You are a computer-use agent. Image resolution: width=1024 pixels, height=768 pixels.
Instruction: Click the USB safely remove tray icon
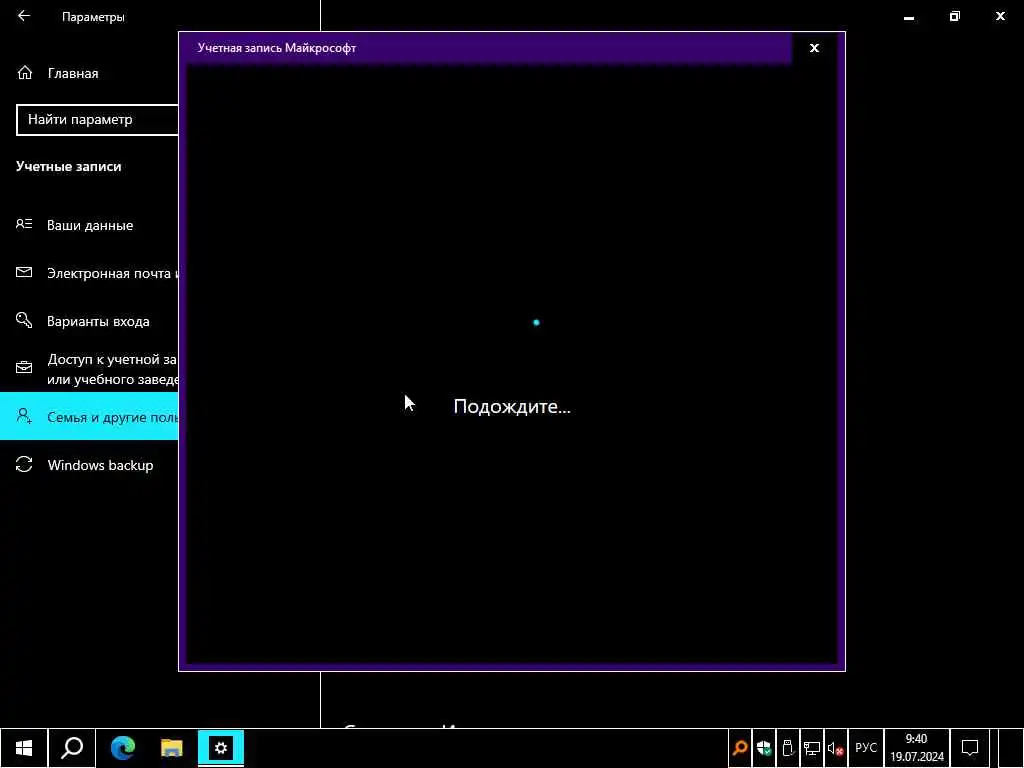788,748
